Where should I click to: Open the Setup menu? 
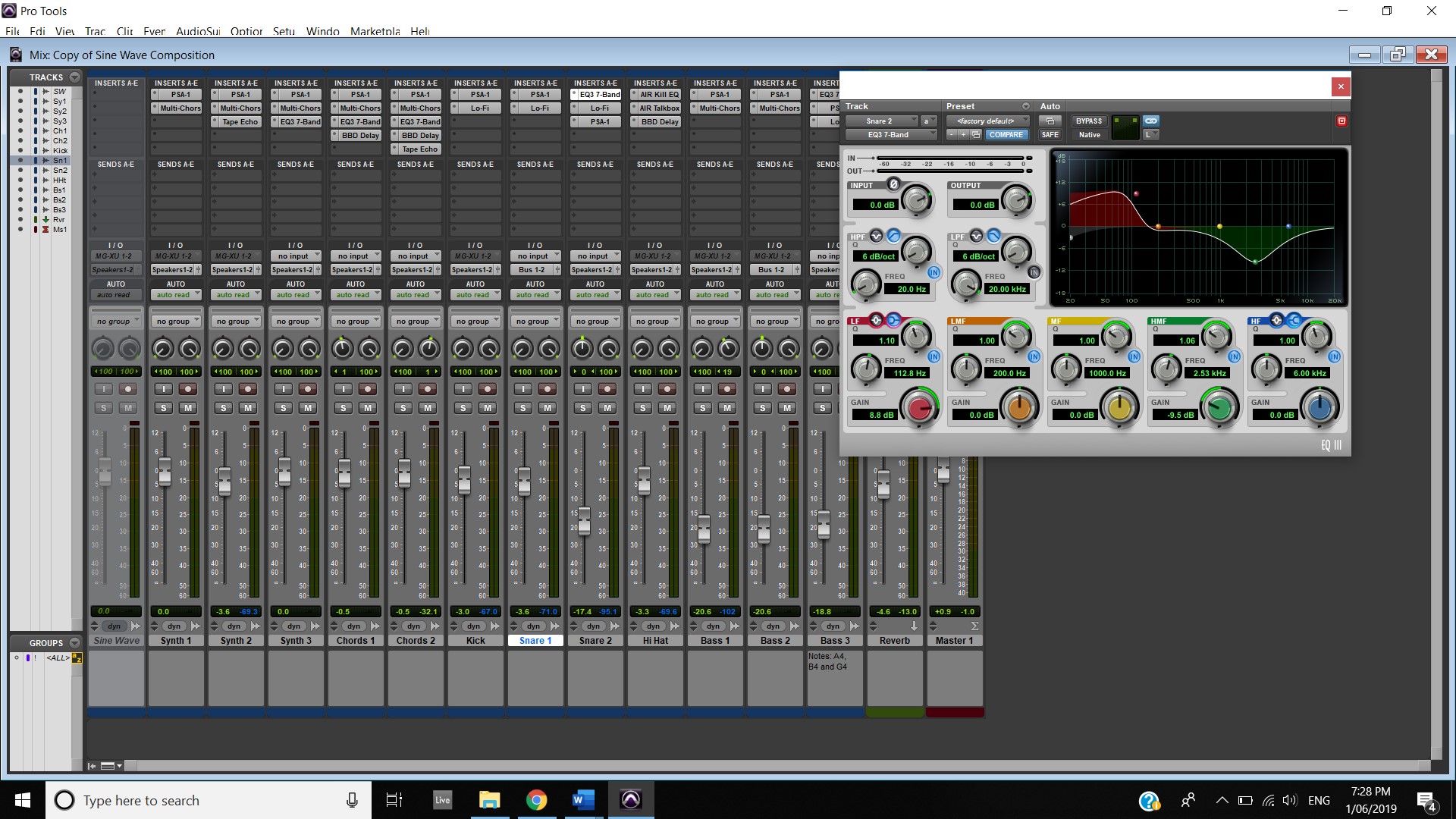coord(284,31)
